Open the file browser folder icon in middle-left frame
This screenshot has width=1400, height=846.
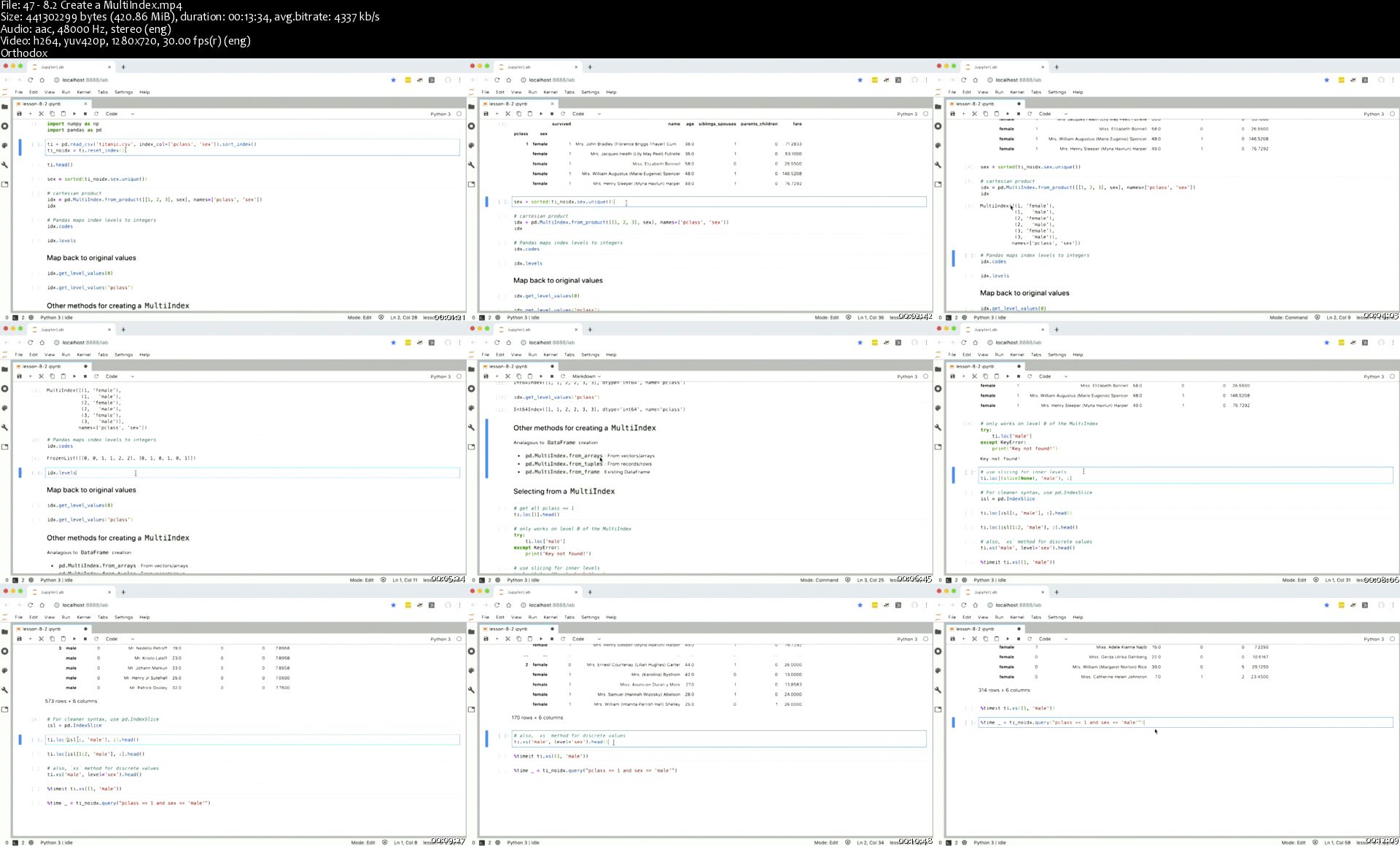pyautogui.click(x=4, y=369)
